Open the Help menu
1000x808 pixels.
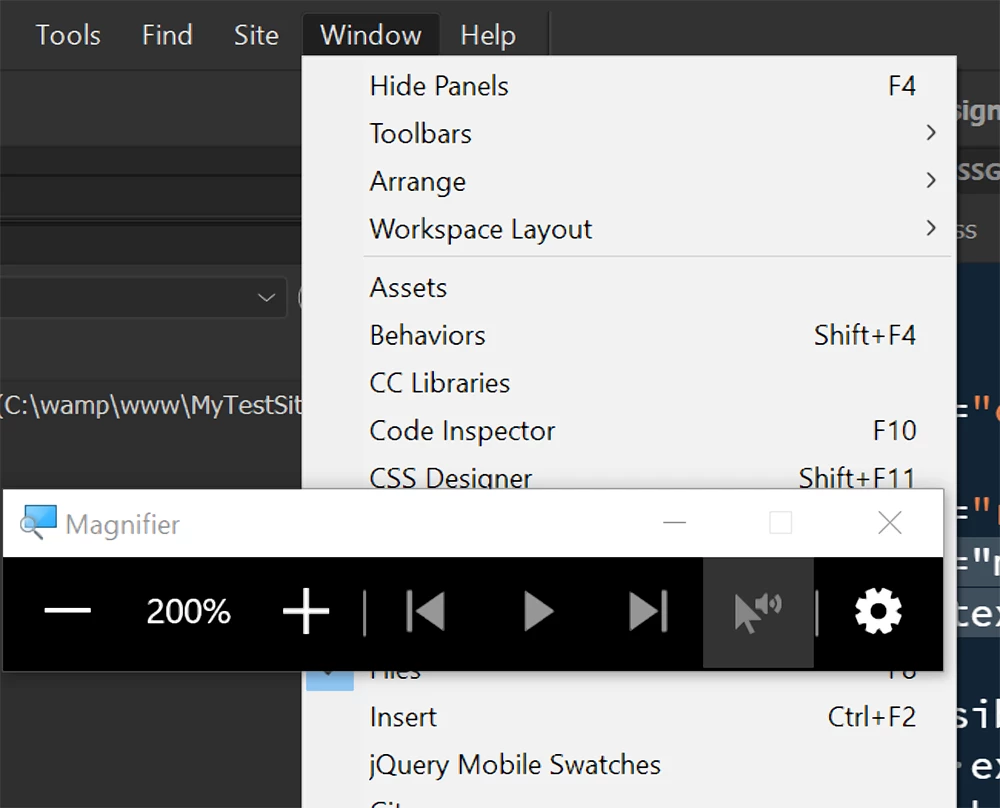click(x=488, y=35)
